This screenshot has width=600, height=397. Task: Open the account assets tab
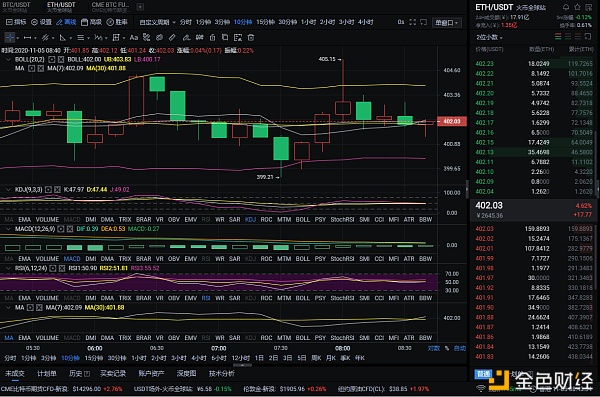coord(151,374)
